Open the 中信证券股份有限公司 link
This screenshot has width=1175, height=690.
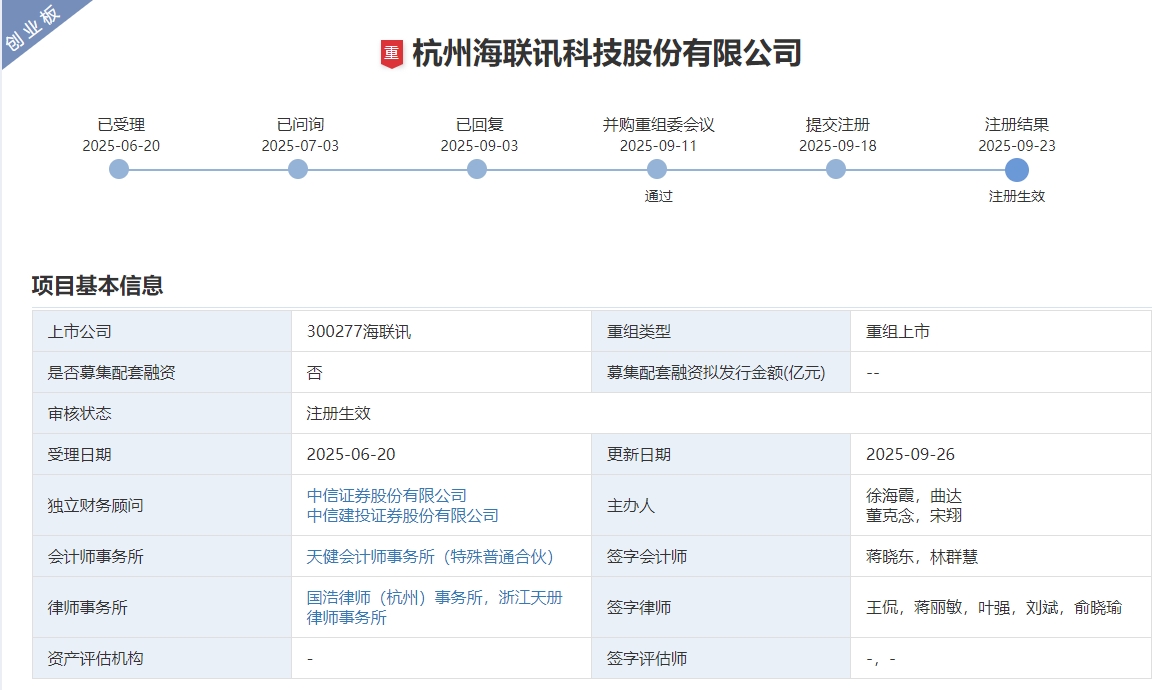coord(387,495)
